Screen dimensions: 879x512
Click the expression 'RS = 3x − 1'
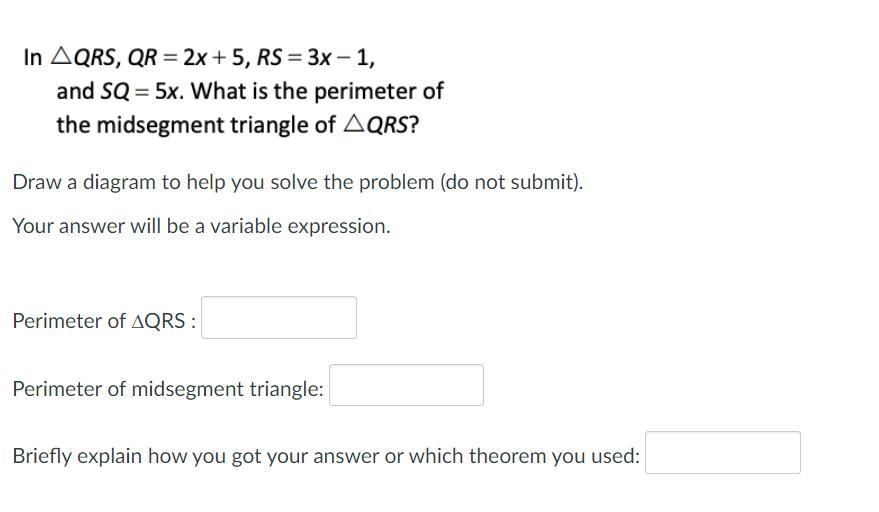tap(313, 57)
